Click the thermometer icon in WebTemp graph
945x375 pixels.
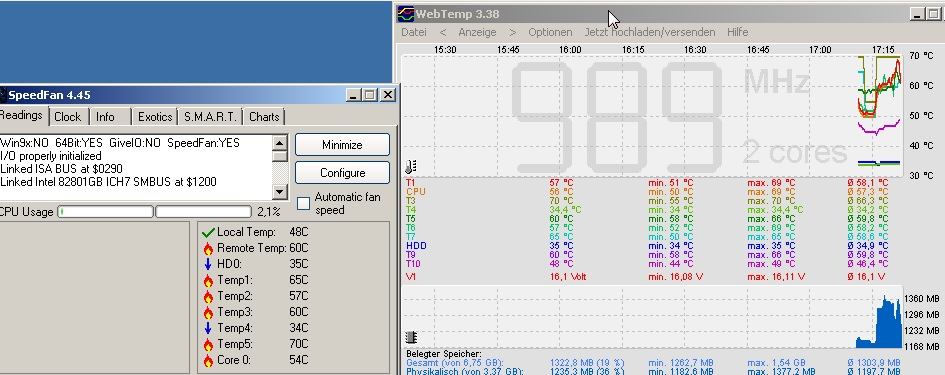coord(411,166)
